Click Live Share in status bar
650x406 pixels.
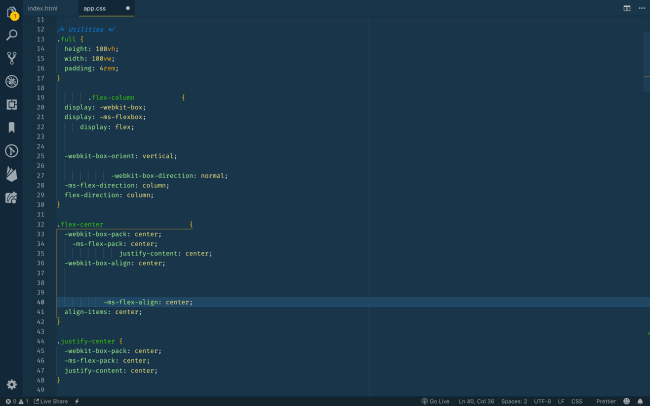(x=50, y=401)
